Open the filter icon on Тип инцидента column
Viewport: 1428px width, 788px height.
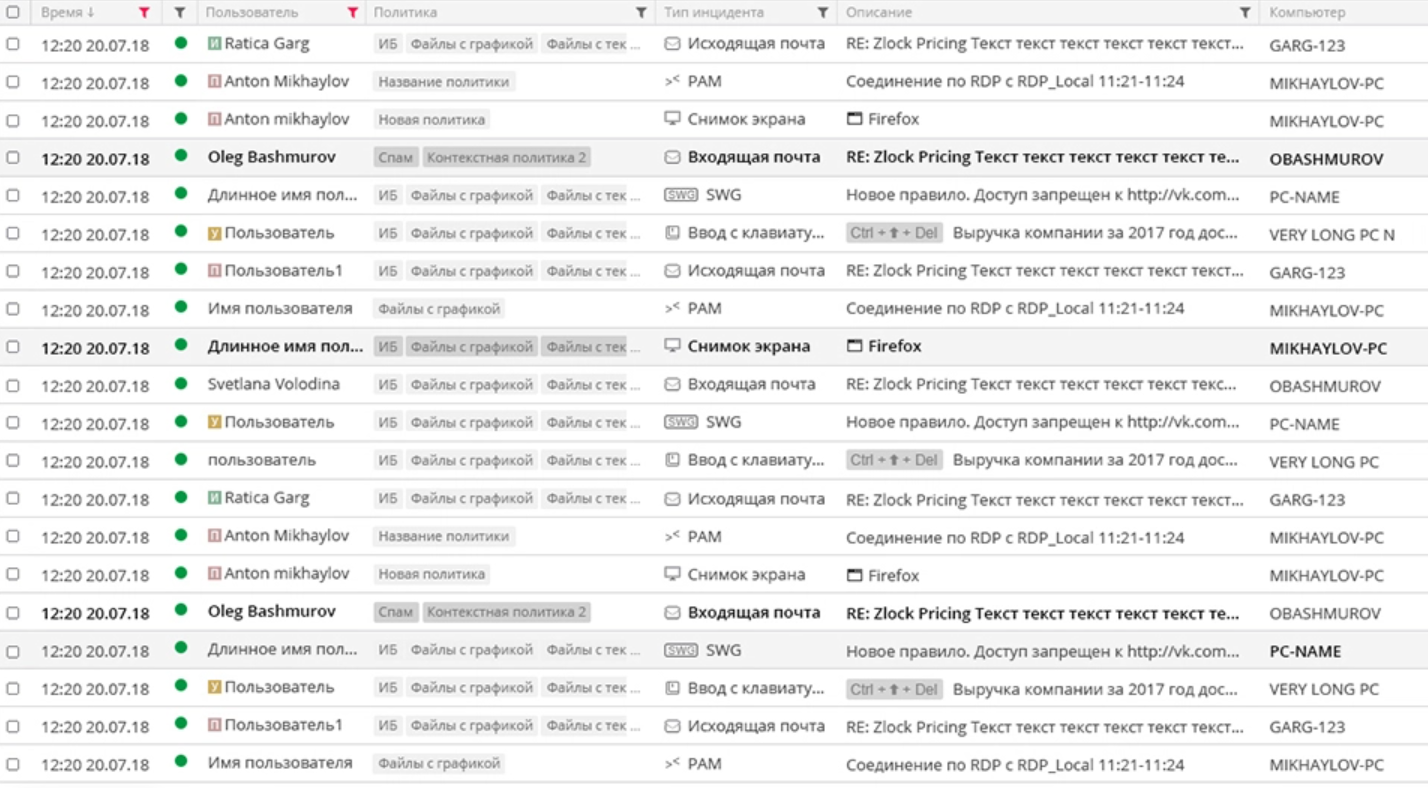click(822, 13)
